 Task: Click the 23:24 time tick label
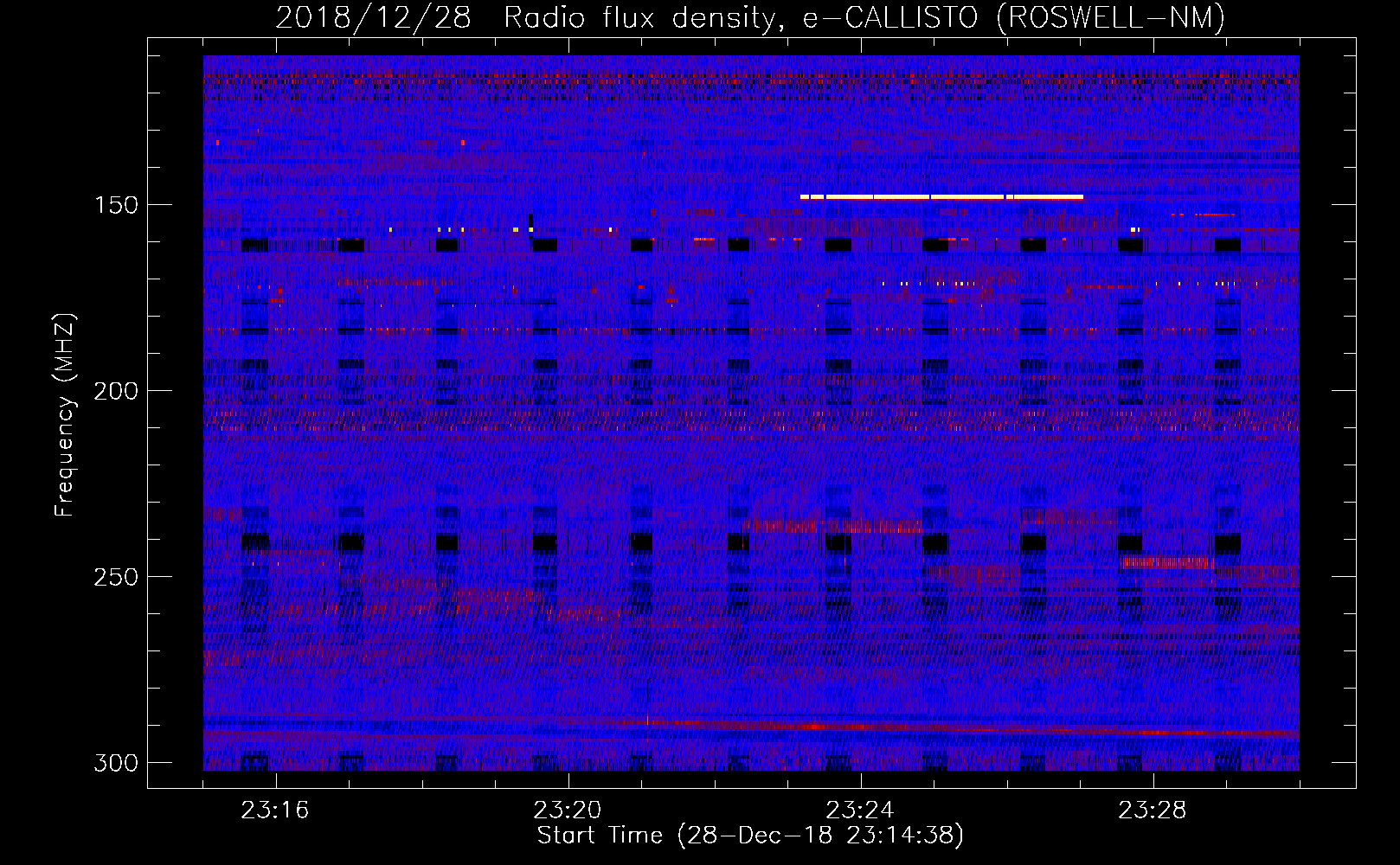click(x=860, y=811)
